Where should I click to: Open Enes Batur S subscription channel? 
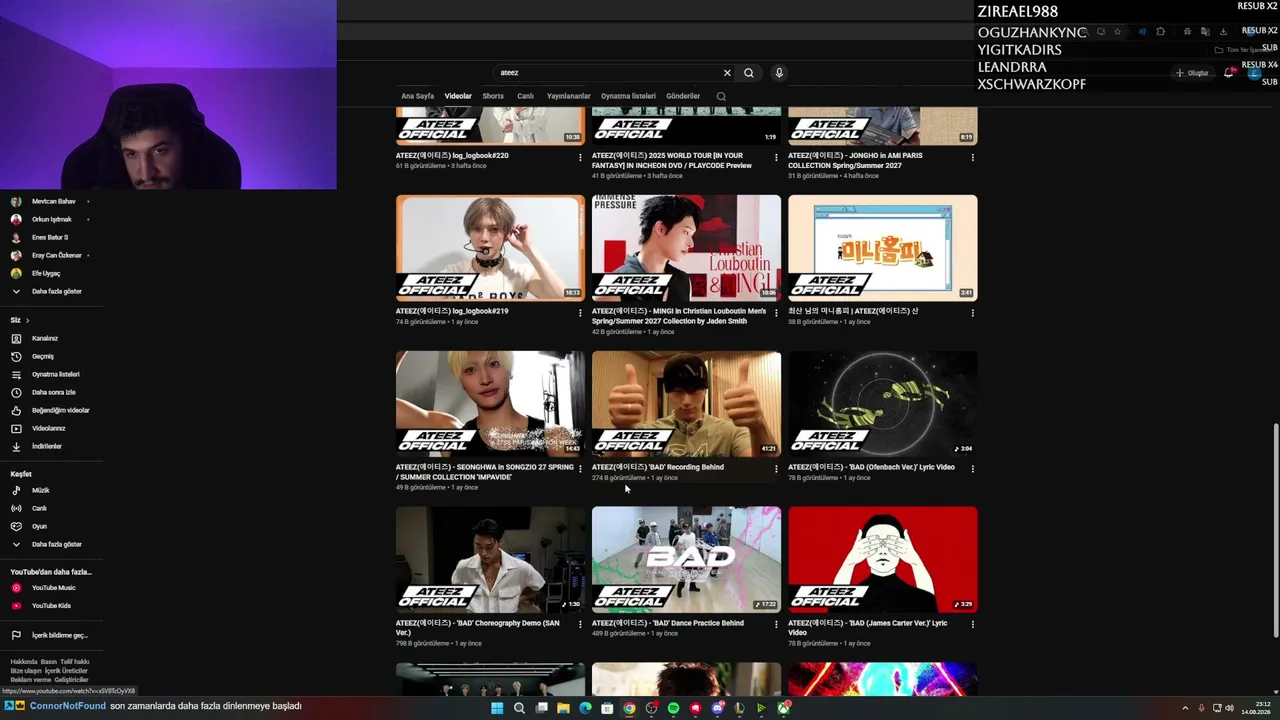pyautogui.click(x=50, y=237)
